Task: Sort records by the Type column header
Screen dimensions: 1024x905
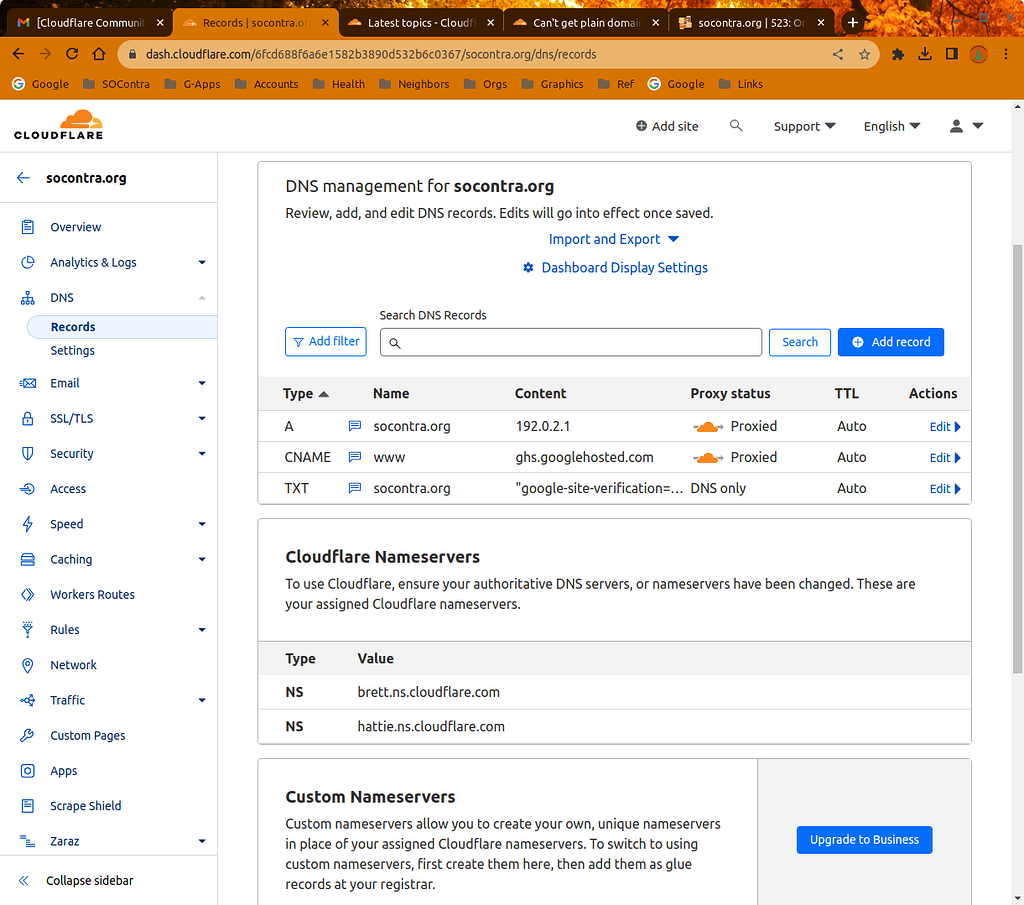Action: coord(305,394)
